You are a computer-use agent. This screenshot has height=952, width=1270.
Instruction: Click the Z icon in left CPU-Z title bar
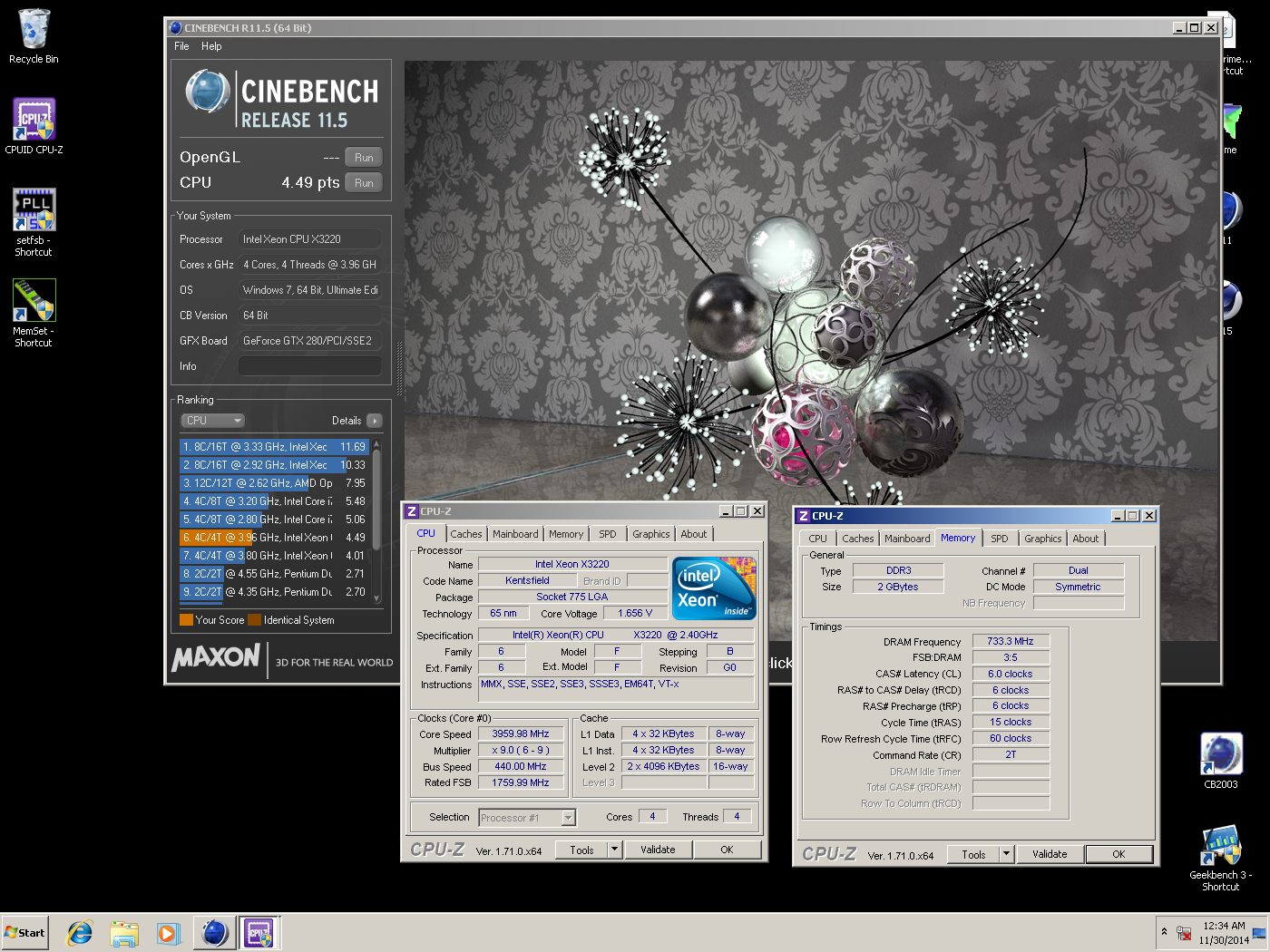coord(412,511)
